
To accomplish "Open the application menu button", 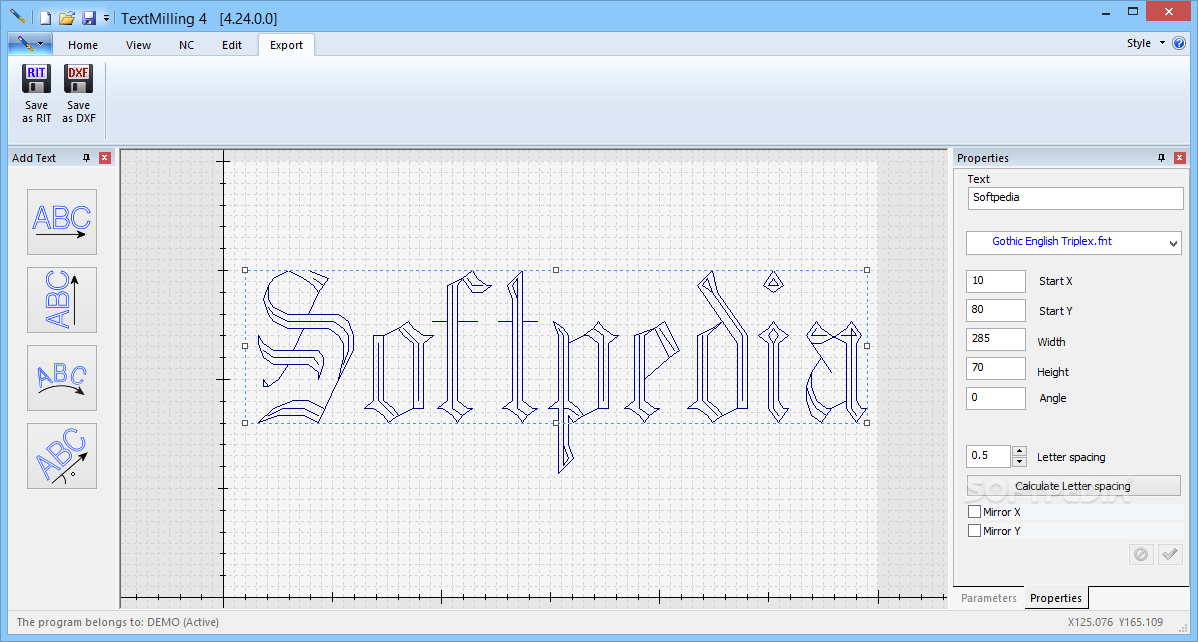I will pyautogui.click(x=31, y=44).
